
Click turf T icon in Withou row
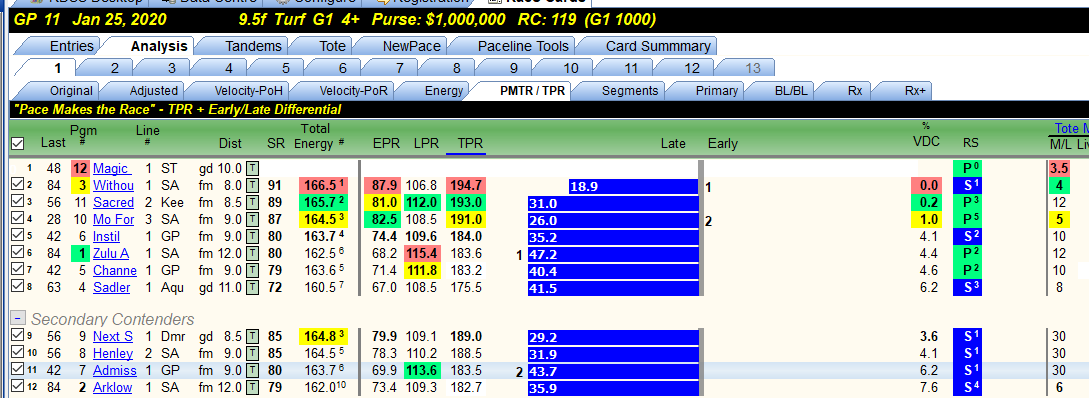pyautogui.click(x=253, y=185)
